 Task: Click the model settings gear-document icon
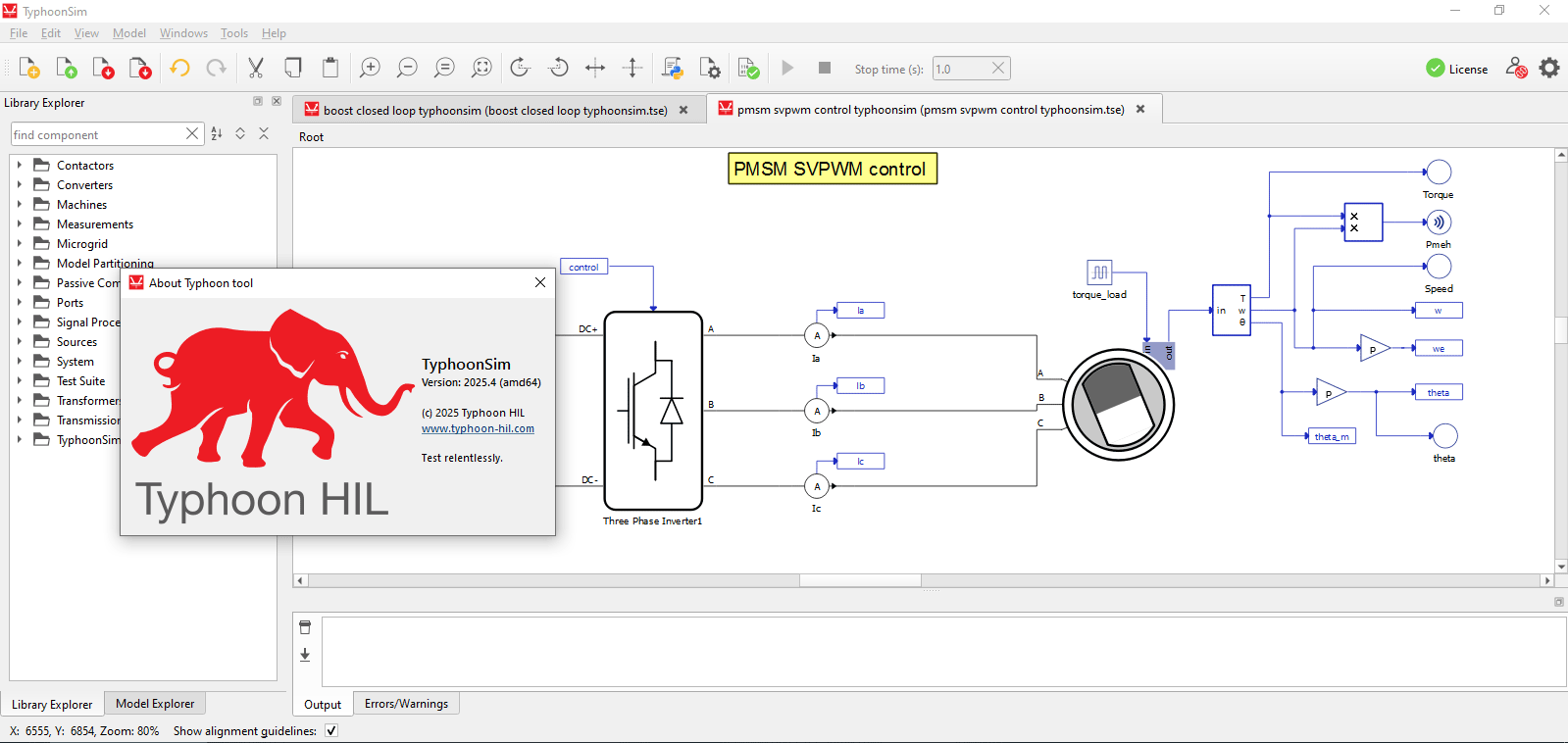pos(710,68)
